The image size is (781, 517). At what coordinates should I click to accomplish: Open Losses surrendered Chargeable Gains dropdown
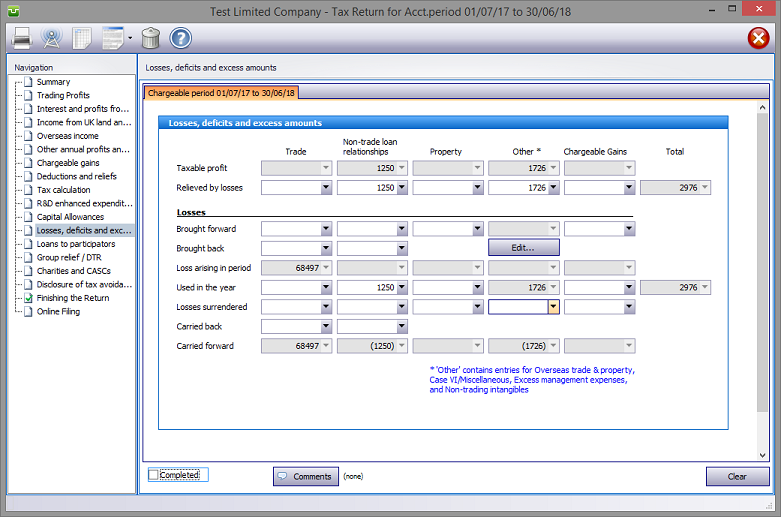tap(629, 307)
